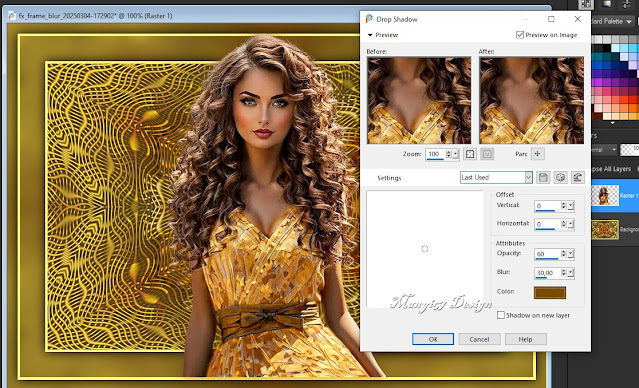Open the Settings preset combo box
The height and width of the screenshot is (388, 639).
pos(496,177)
